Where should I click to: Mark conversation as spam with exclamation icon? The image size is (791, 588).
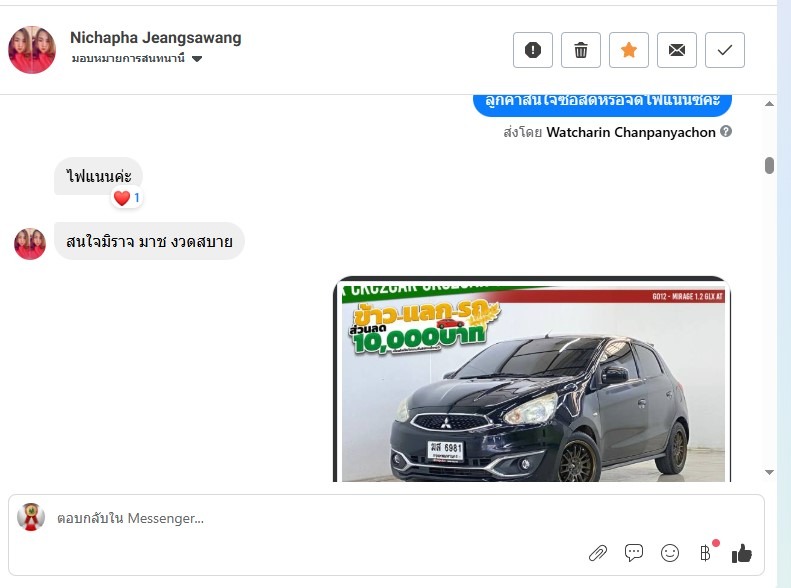pos(533,50)
